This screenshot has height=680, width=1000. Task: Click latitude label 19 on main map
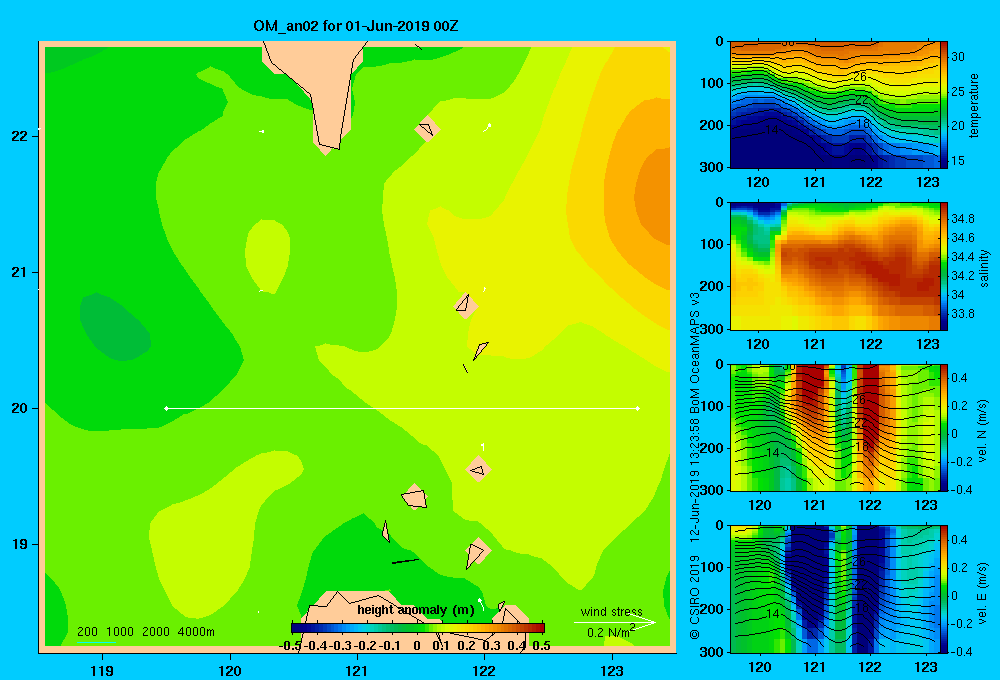pos(19,544)
